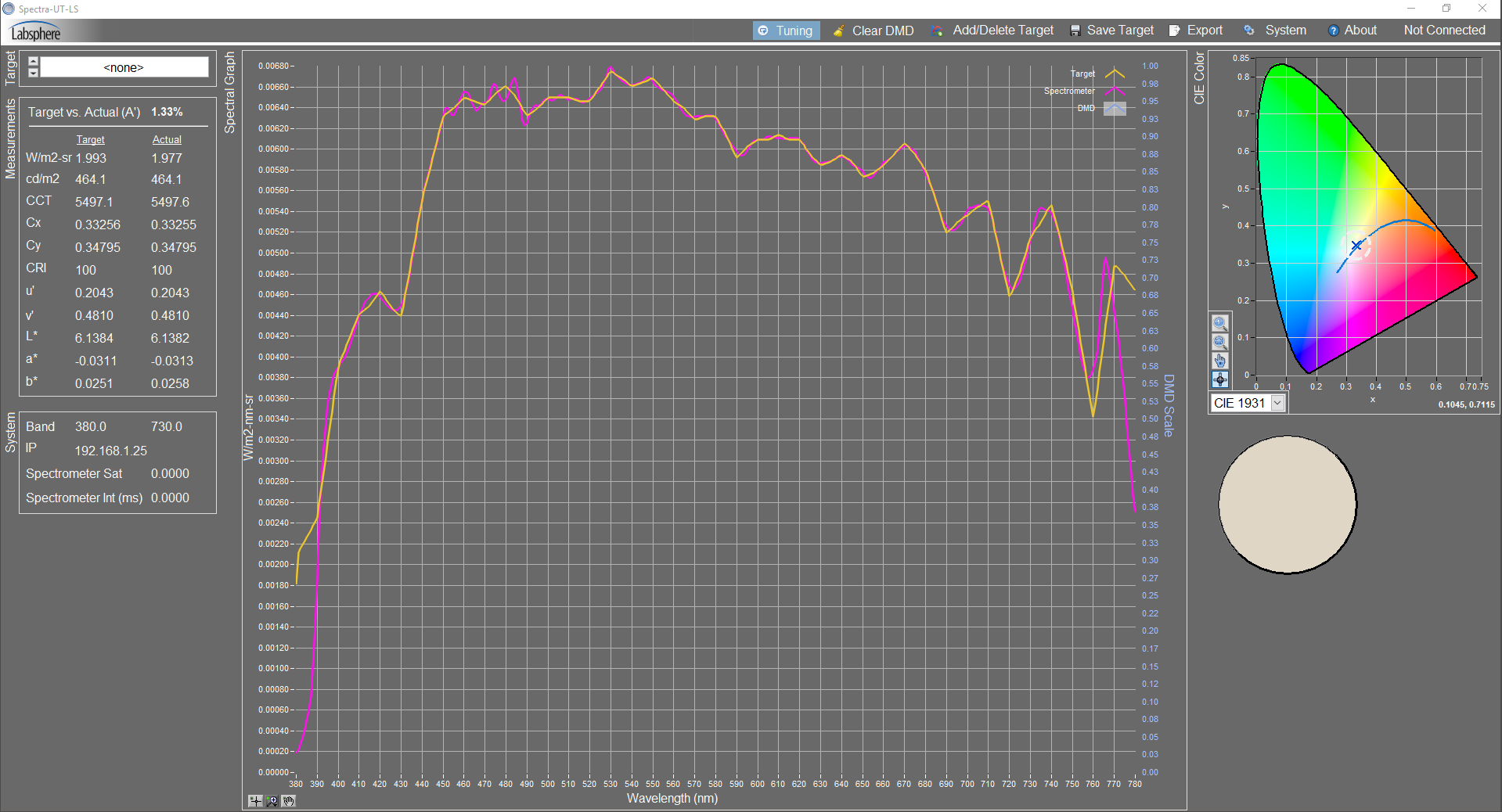Click the beige circular color preview swatch

1287,505
